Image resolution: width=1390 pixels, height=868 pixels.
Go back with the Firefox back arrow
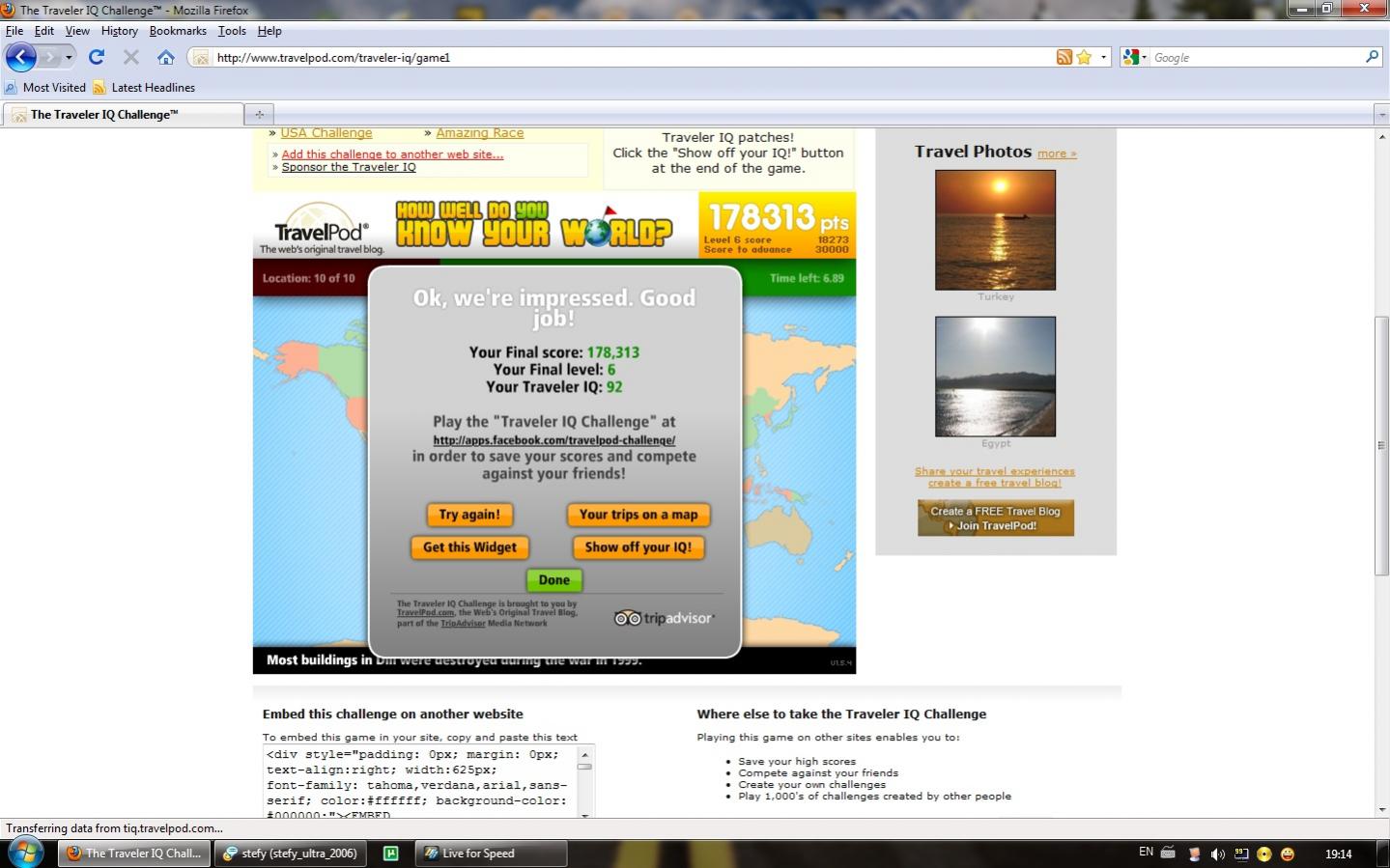(20, 57)
